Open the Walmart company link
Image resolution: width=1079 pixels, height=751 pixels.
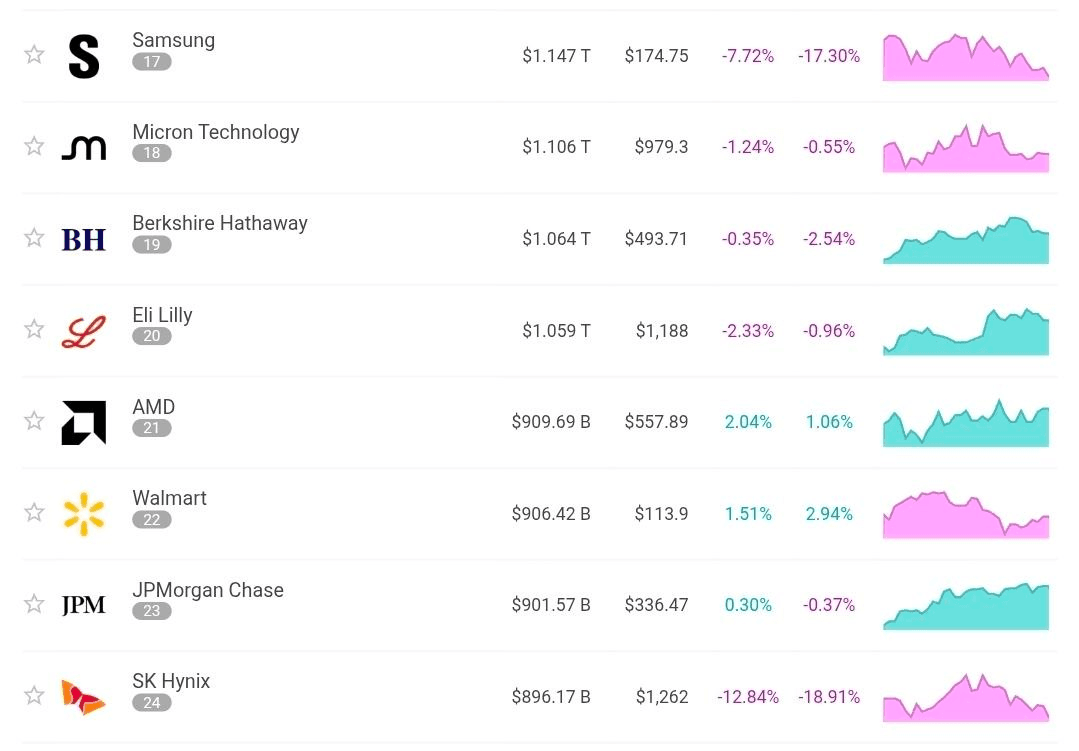pos(169,498)
